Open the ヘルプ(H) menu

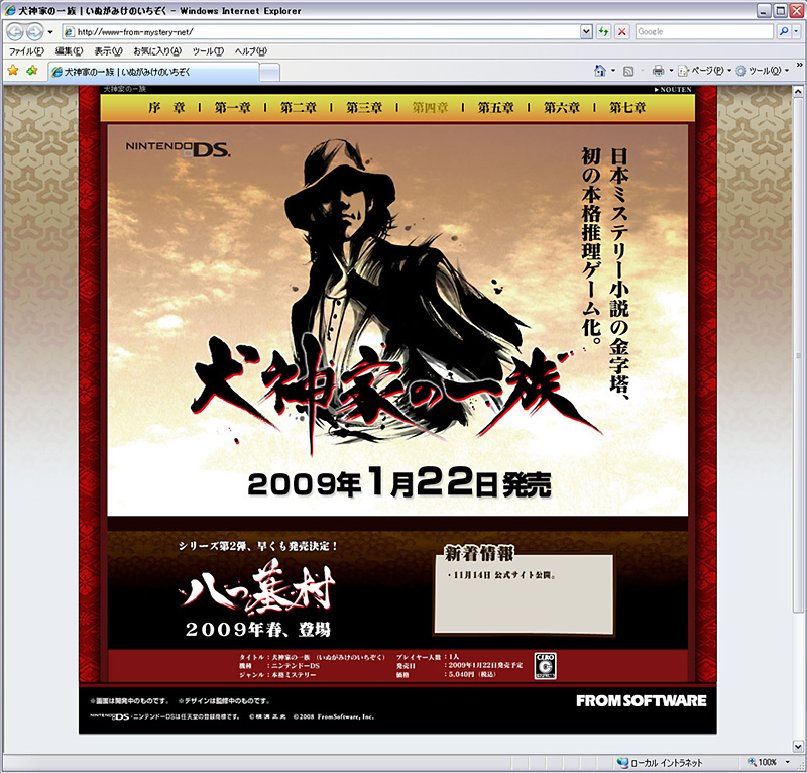click(x=251, y=51)
